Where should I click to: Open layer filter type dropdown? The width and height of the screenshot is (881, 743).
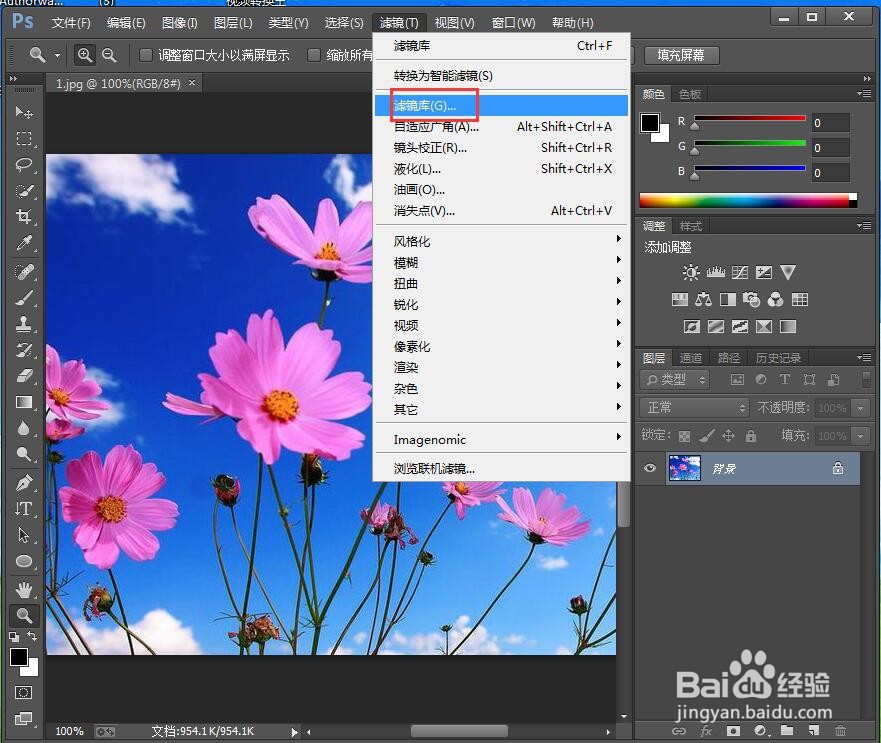(x=675, y=380)
